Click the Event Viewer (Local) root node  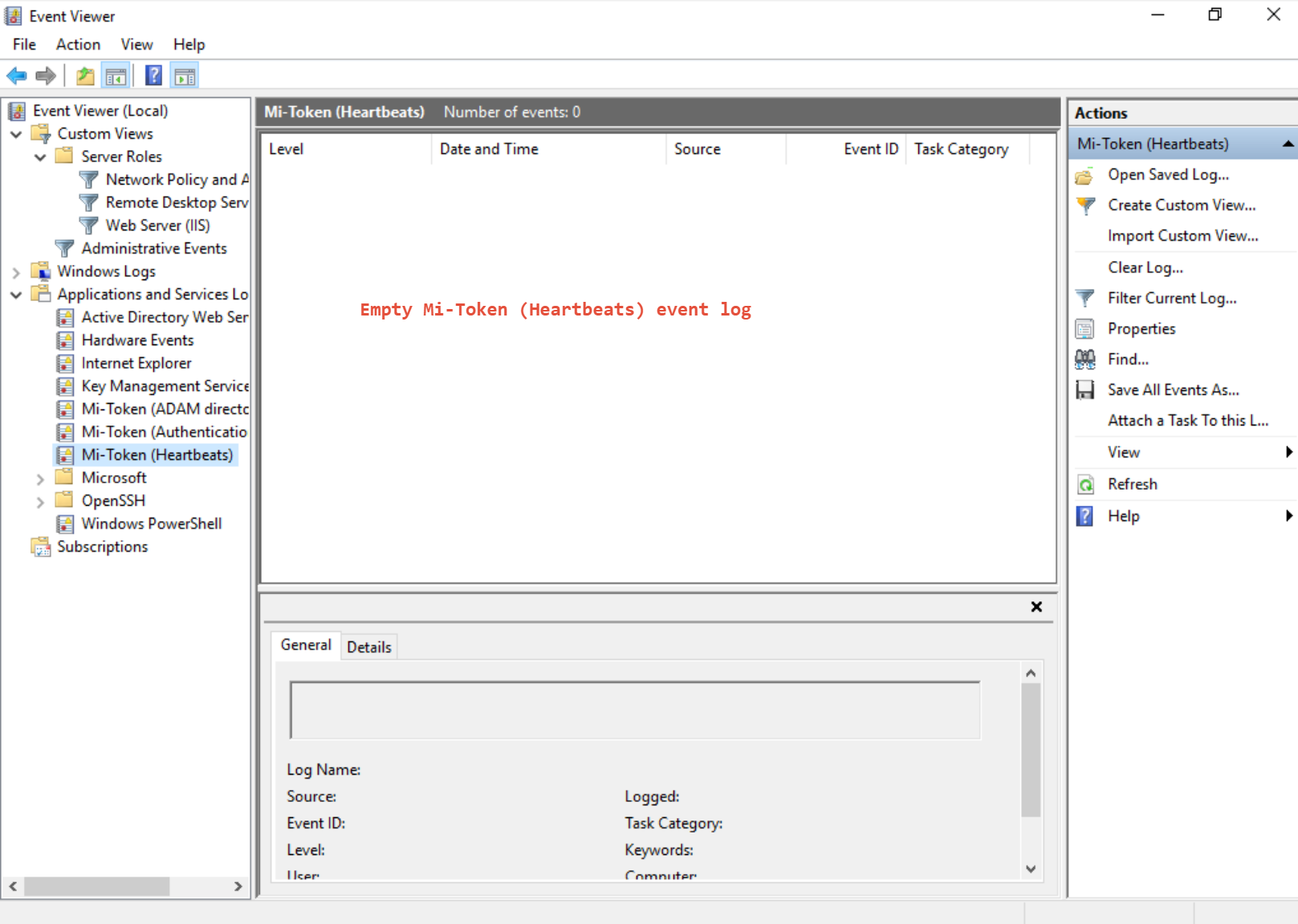point(100,111)
